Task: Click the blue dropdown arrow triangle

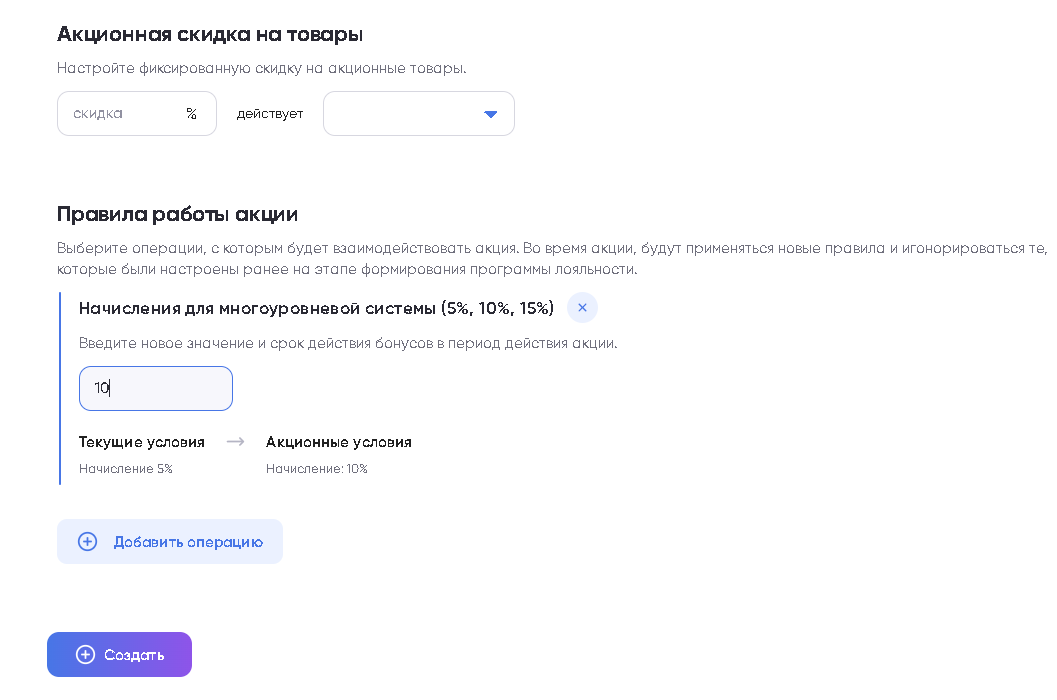Action: pyautogui.click(x=490, y=114)
